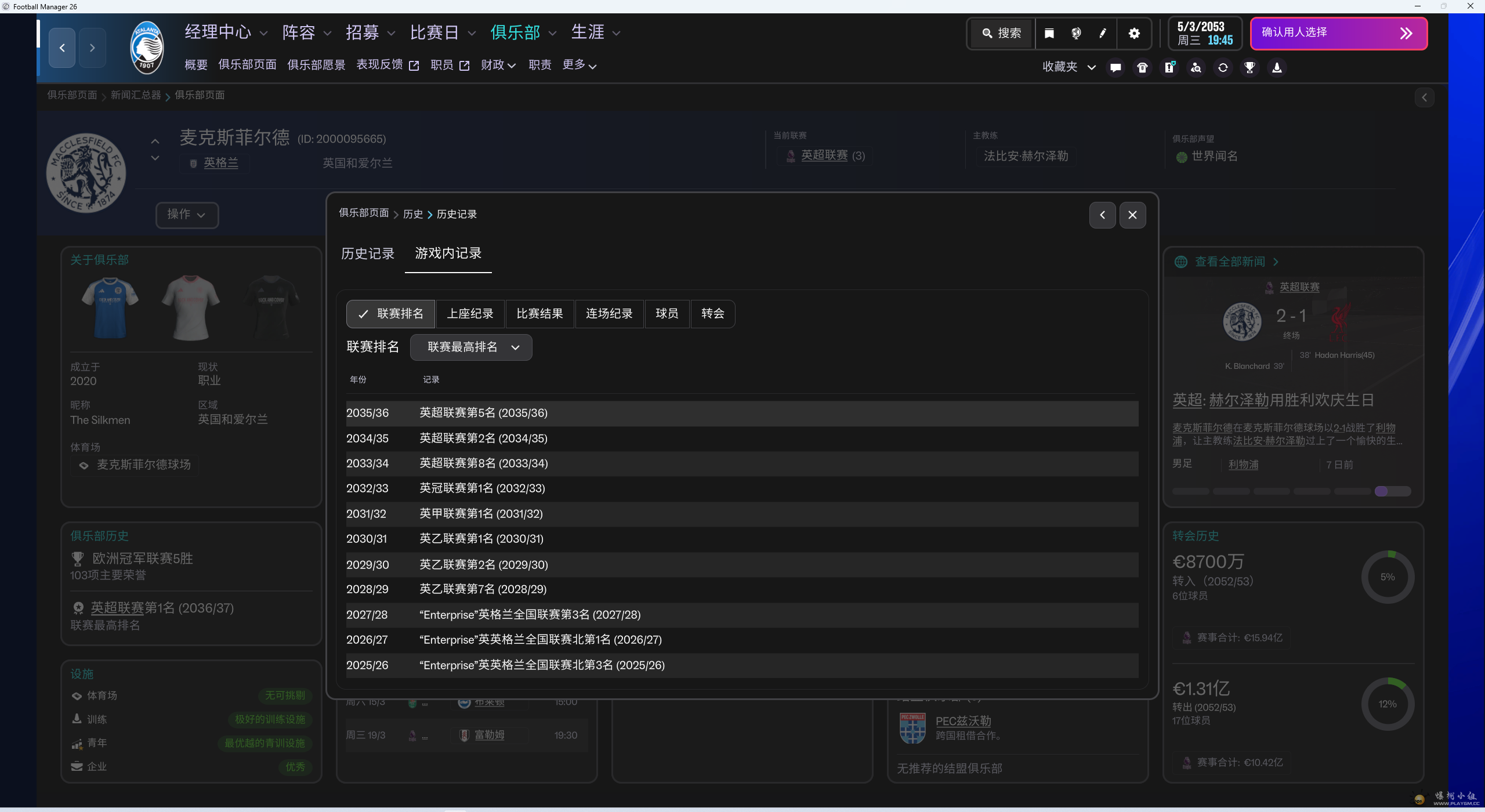1485x812 pixels.
Task: Click the news pagination progress dots
Action: 1291,491
